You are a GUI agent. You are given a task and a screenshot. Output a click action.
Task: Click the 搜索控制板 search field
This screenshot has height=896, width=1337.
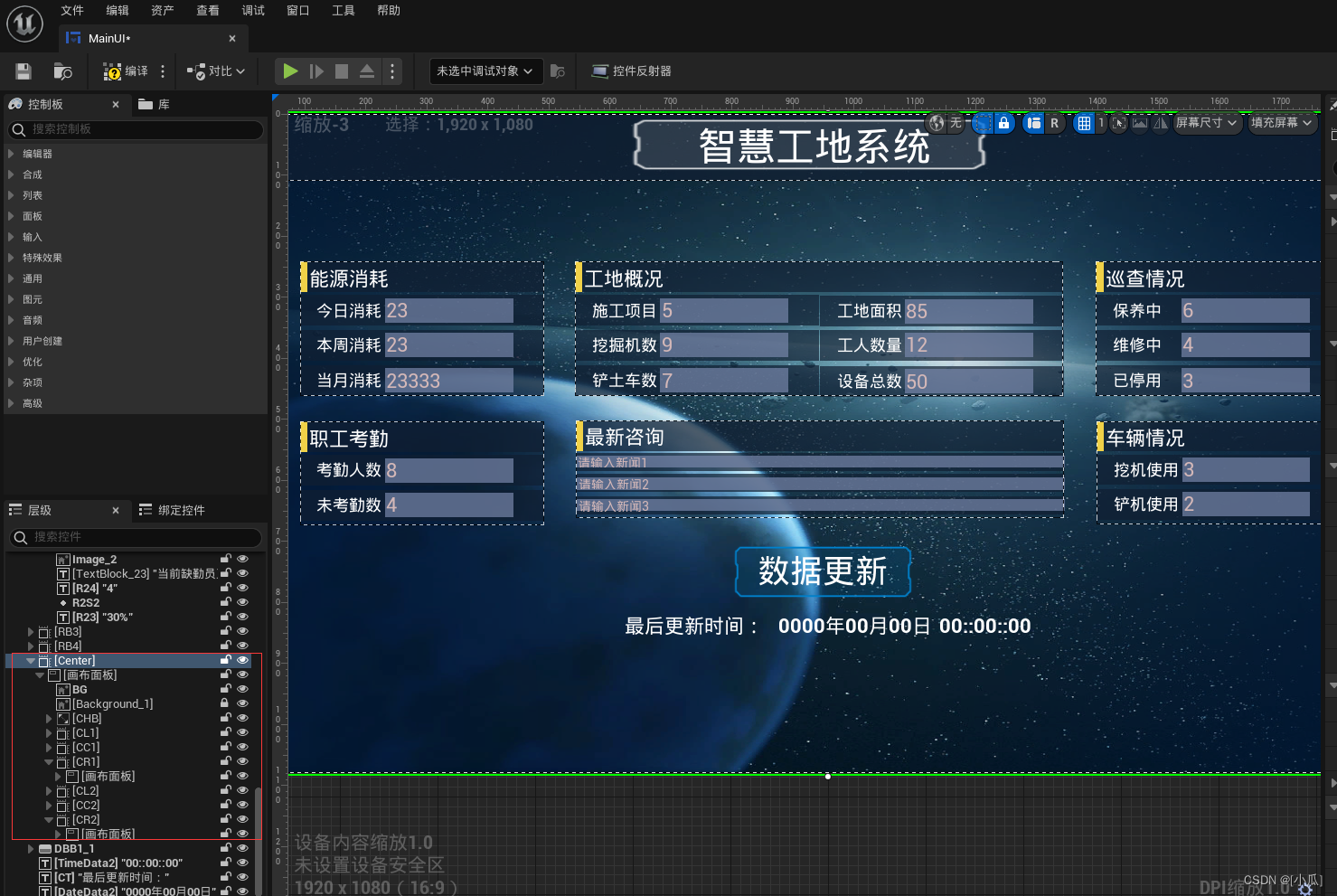point(136,129)
